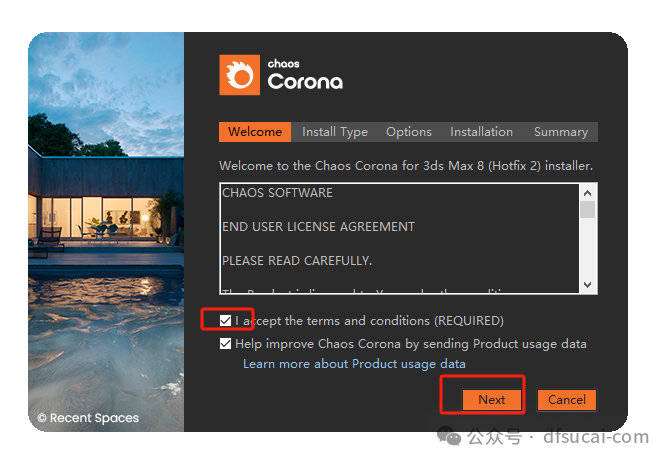Screen dimensions: 671x463
Task: Switch to the Install Type tab
Action: pyautogui.click(x=335, y=132)
